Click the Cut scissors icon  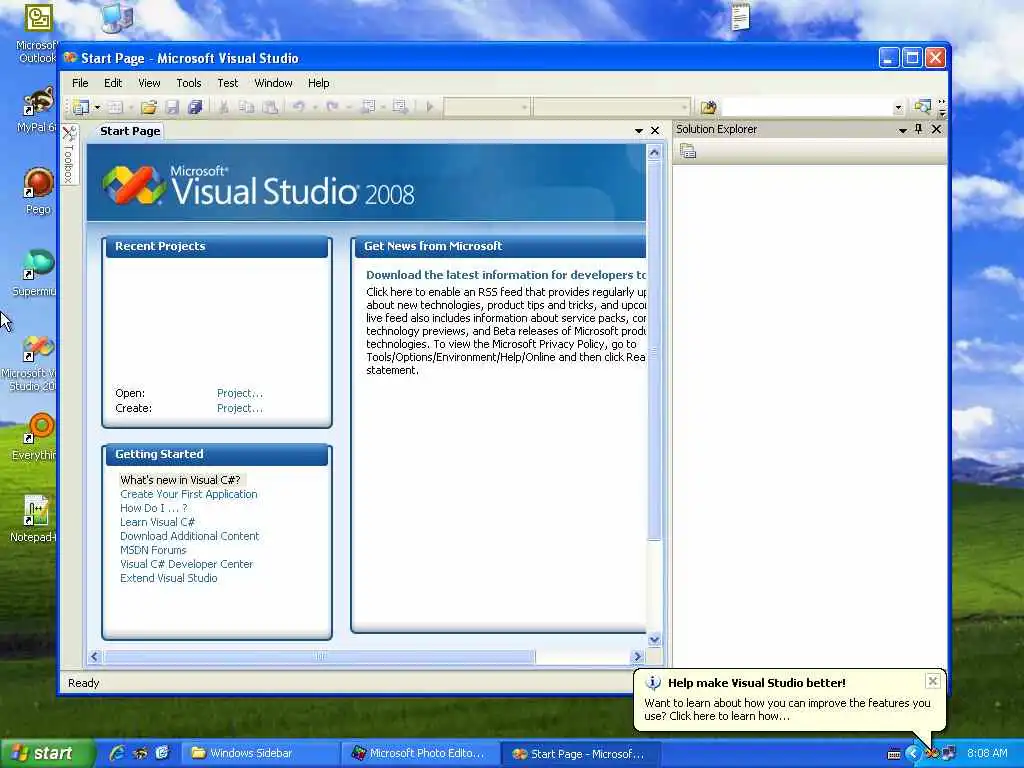coord(223,107)
